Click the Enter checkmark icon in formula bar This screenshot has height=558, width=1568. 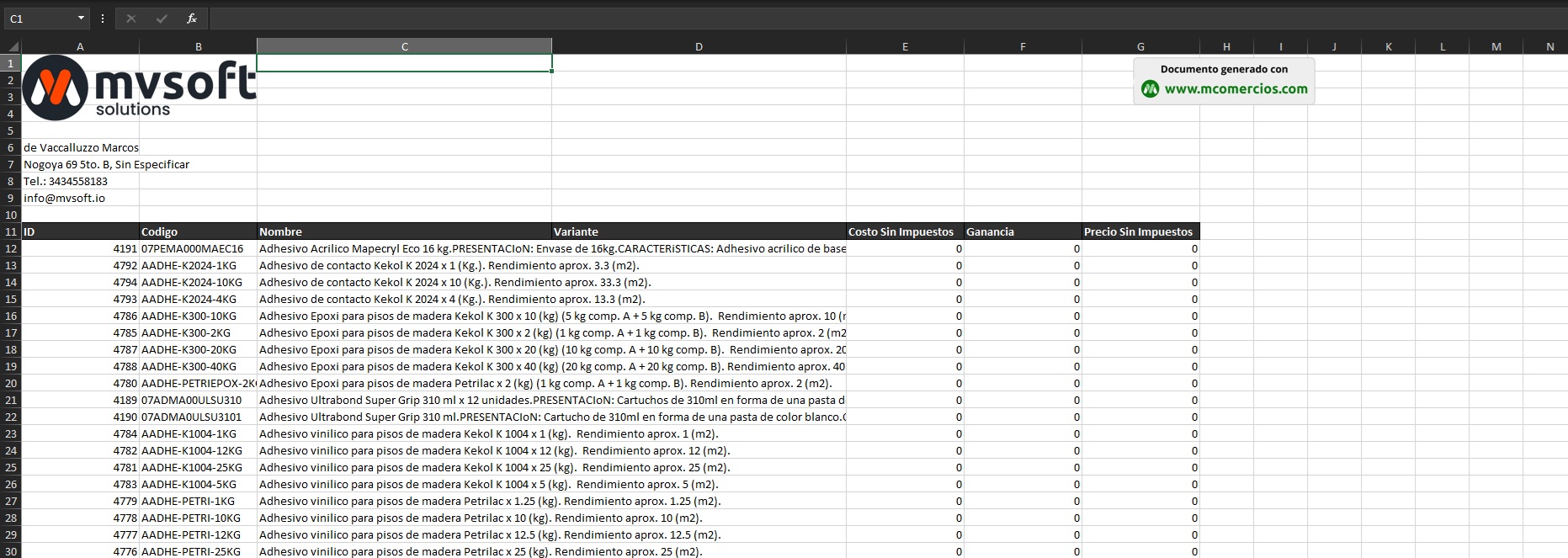[162, 19]
